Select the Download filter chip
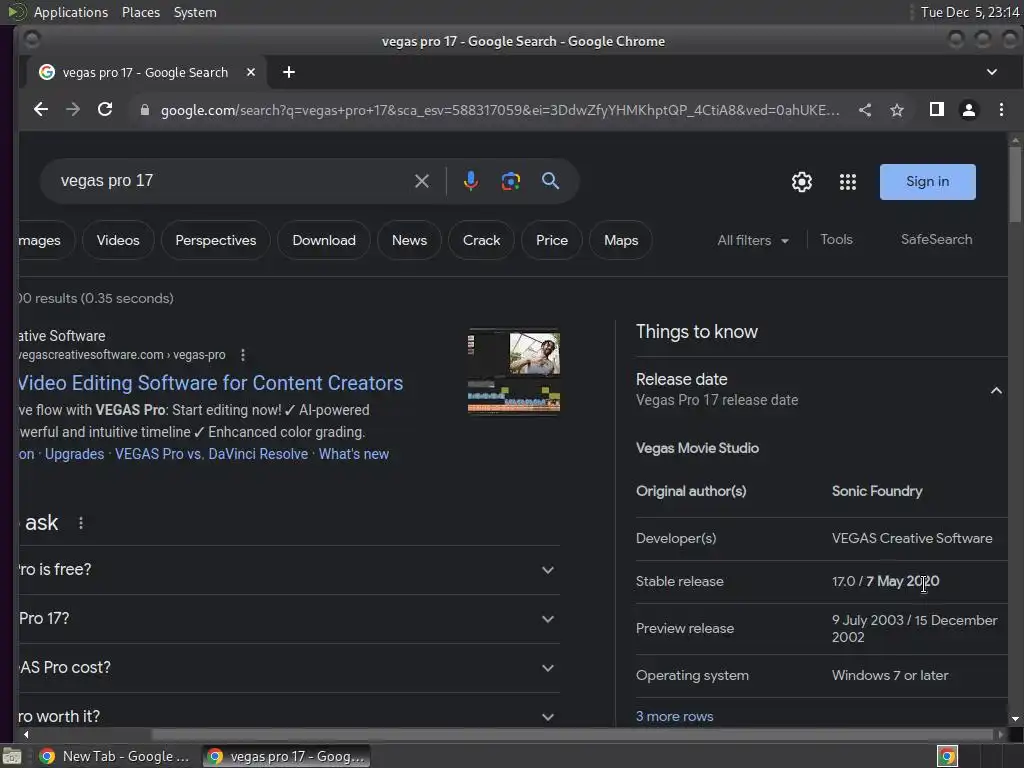 324,240
